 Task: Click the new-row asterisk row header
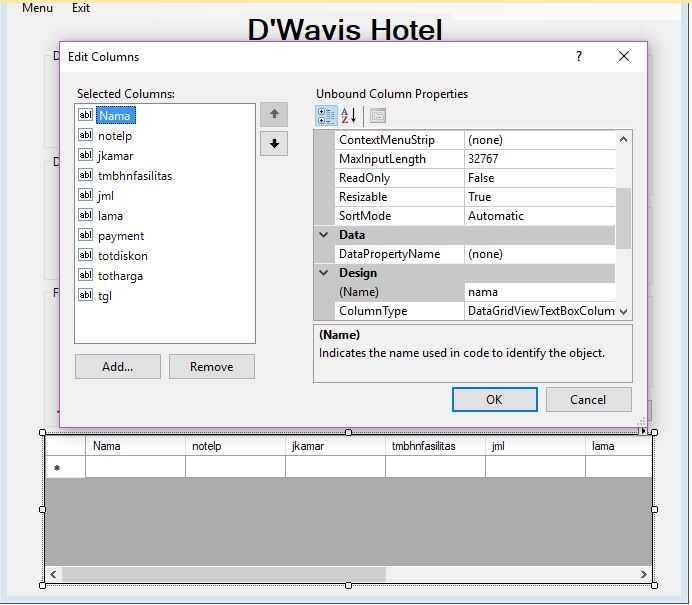(65, 467)
